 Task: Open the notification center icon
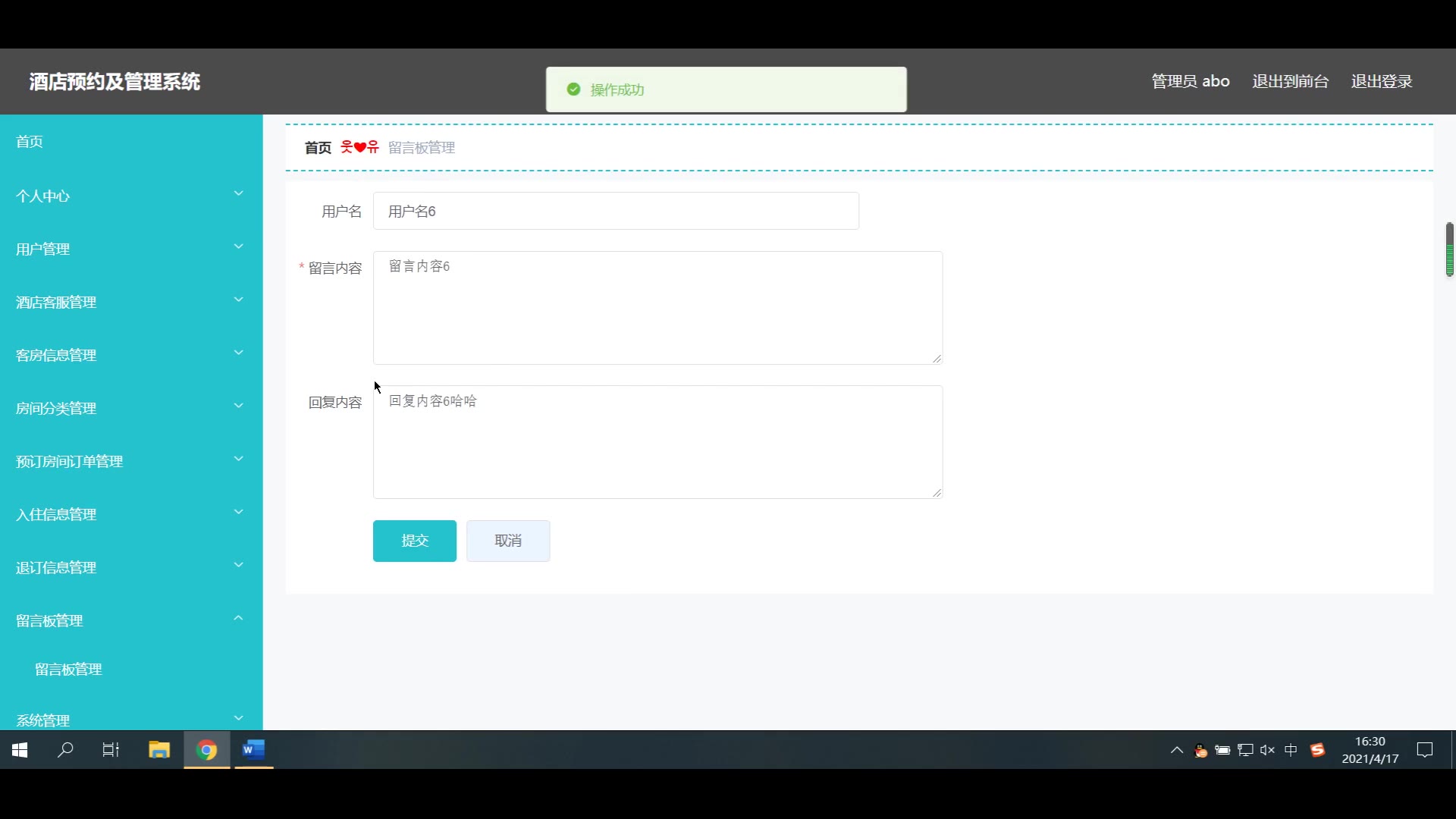click(x=1425, y=750)
